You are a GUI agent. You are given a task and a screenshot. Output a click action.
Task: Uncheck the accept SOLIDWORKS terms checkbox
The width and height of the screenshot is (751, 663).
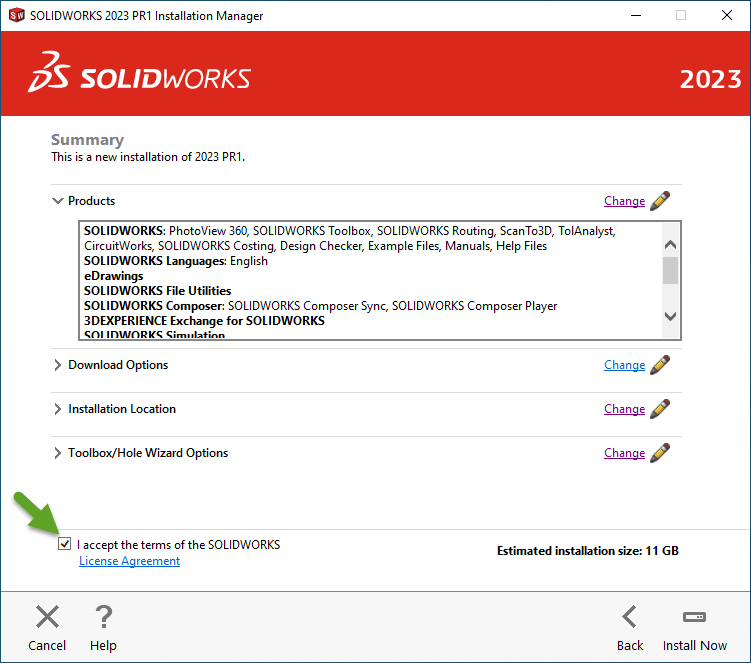(x=65, y=545)
